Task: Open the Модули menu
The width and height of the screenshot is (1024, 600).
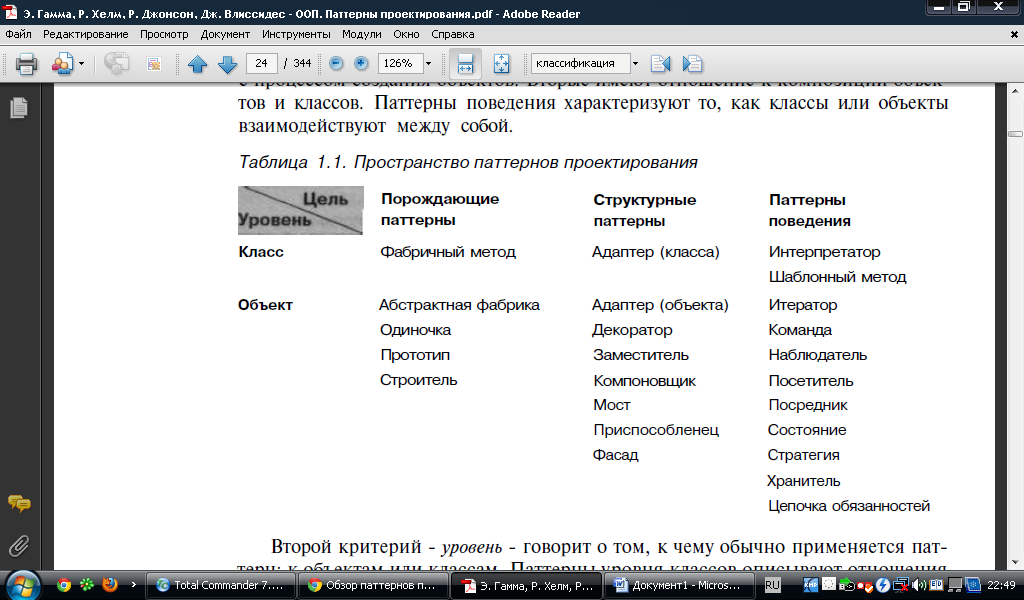Action: (x=361, y=34)
